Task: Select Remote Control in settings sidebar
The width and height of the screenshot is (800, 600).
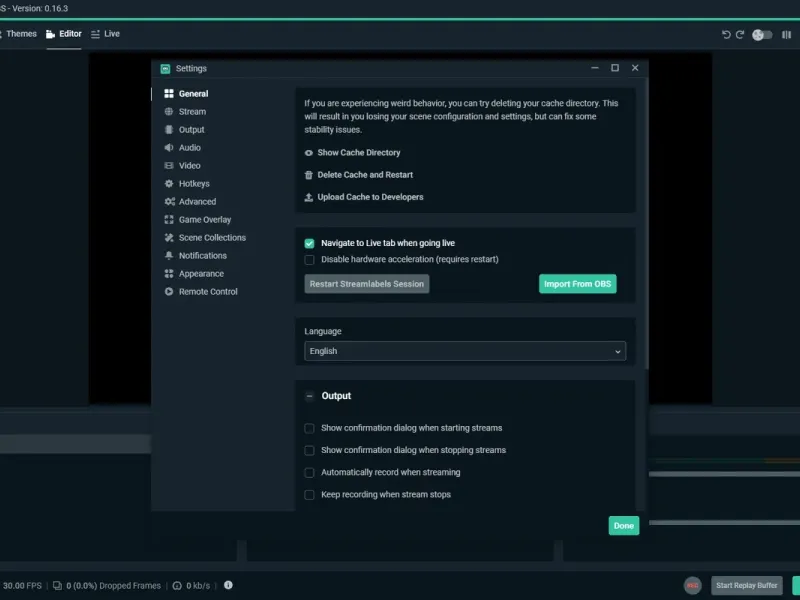Action: point(208,291)
